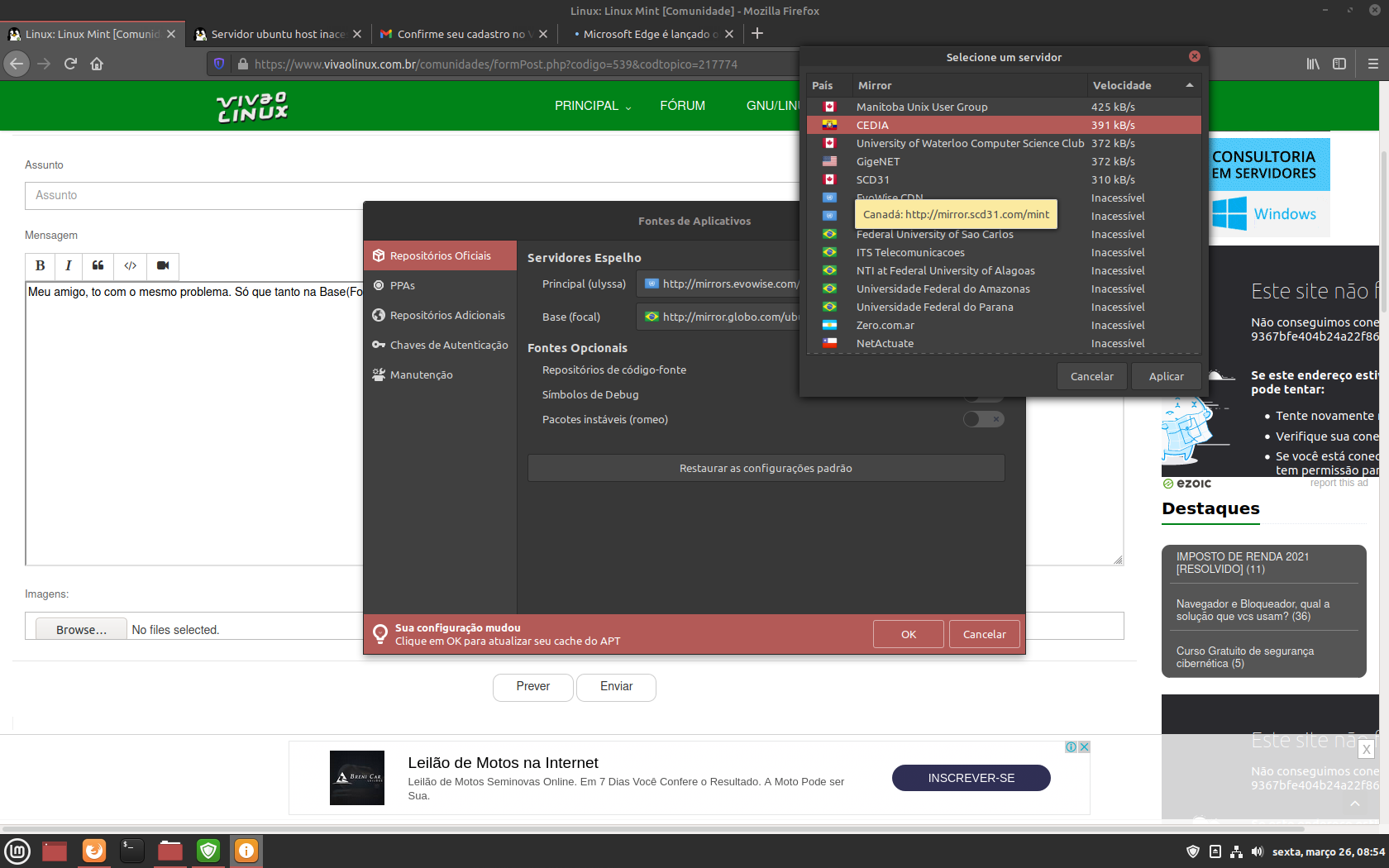Image resolution: width=1389 pixels, height=868 pixels.
Task: Open the terminal from the taskbar
Action: coord(132,851)
